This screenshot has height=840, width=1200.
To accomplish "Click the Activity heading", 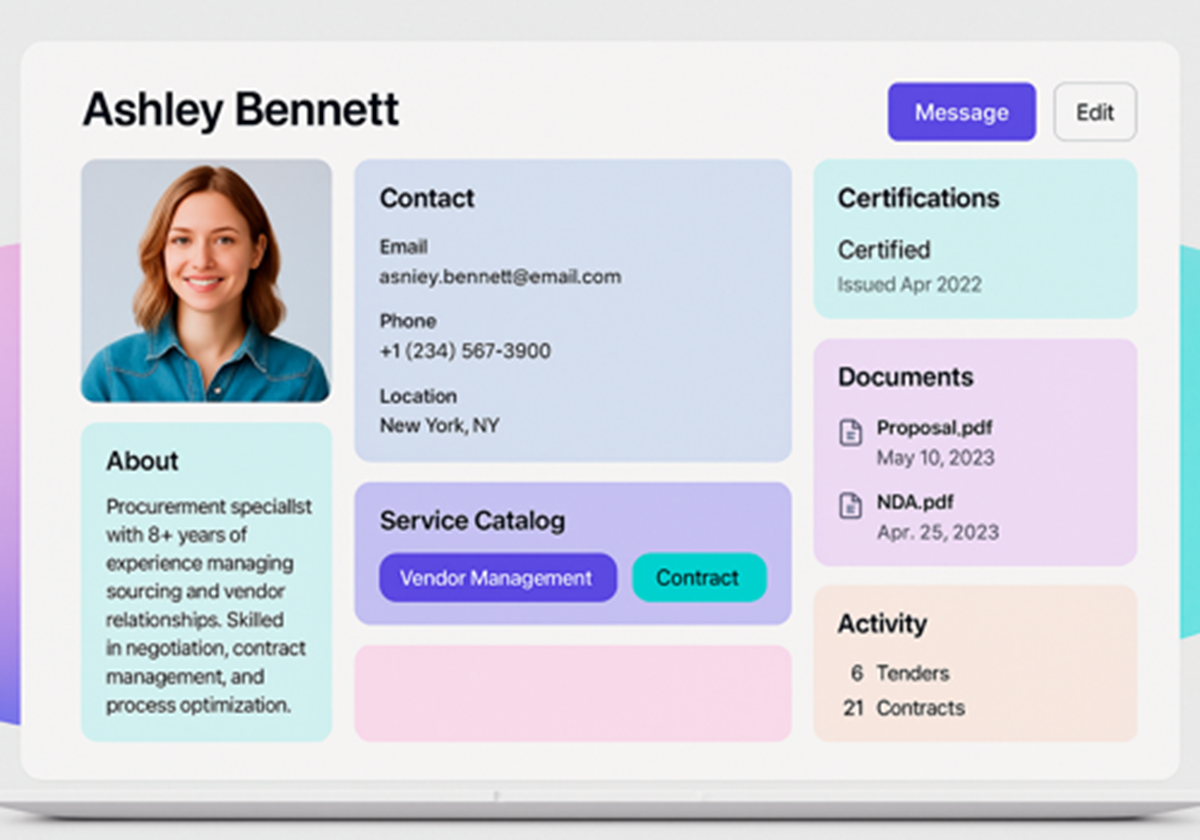I will 882,624.
